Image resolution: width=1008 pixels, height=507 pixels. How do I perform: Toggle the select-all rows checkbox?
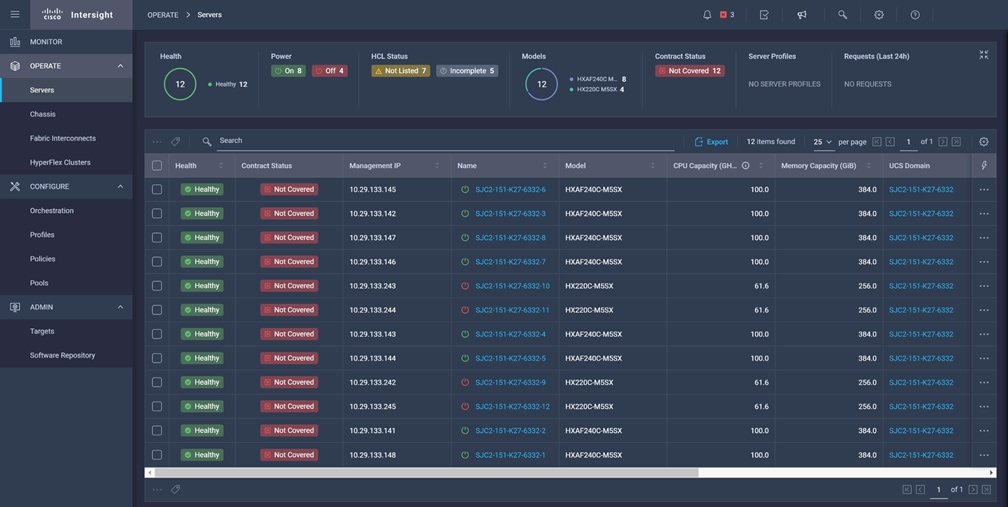pos(157,166)
